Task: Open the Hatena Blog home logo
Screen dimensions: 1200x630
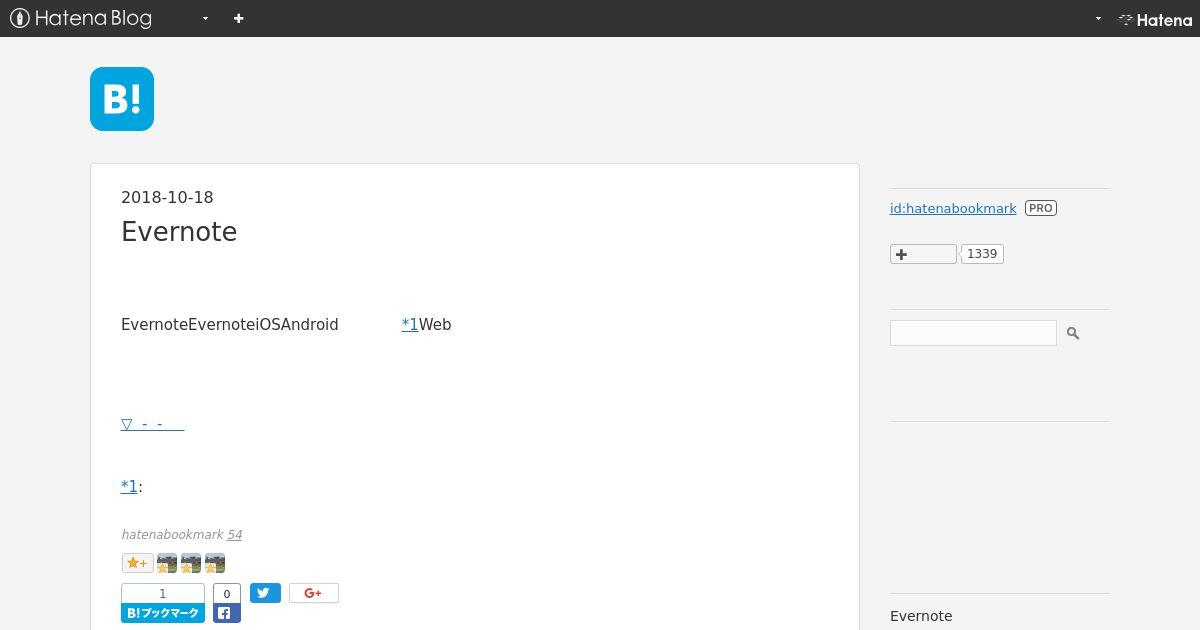Action: [x=81, y=18]
